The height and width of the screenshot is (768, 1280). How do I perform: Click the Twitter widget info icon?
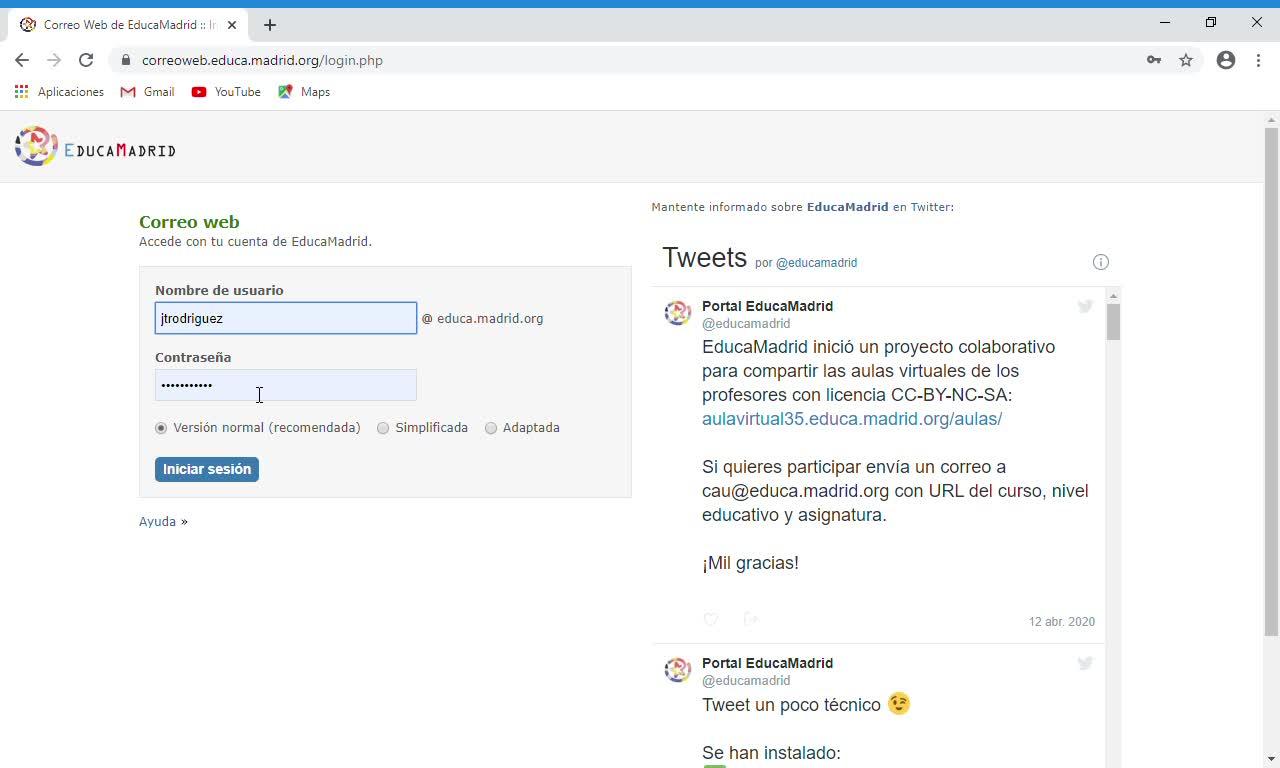pos(1101,262)
